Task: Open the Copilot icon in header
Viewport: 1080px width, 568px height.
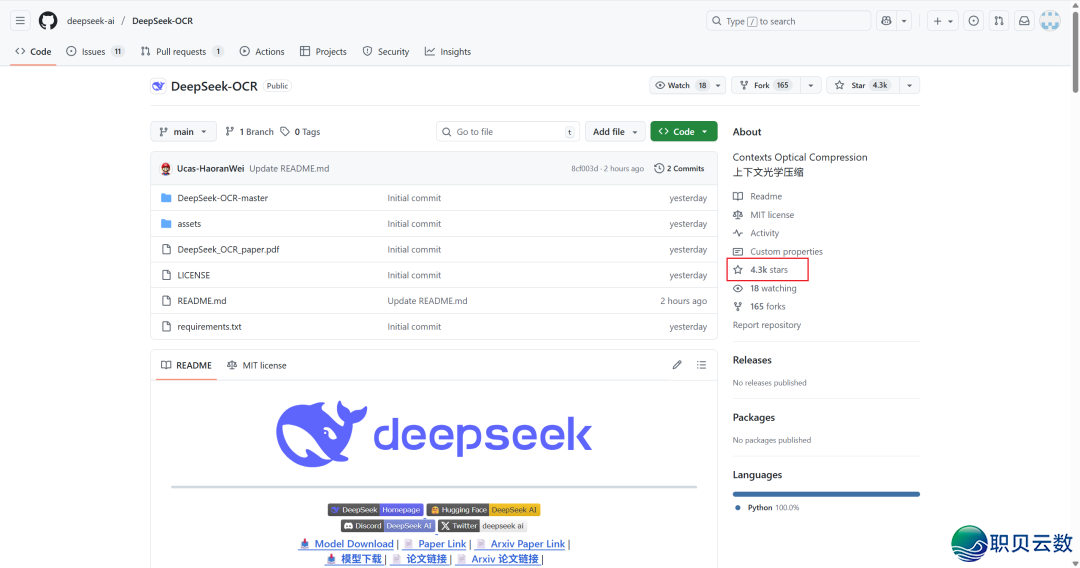Action: (x=885, y=21)
